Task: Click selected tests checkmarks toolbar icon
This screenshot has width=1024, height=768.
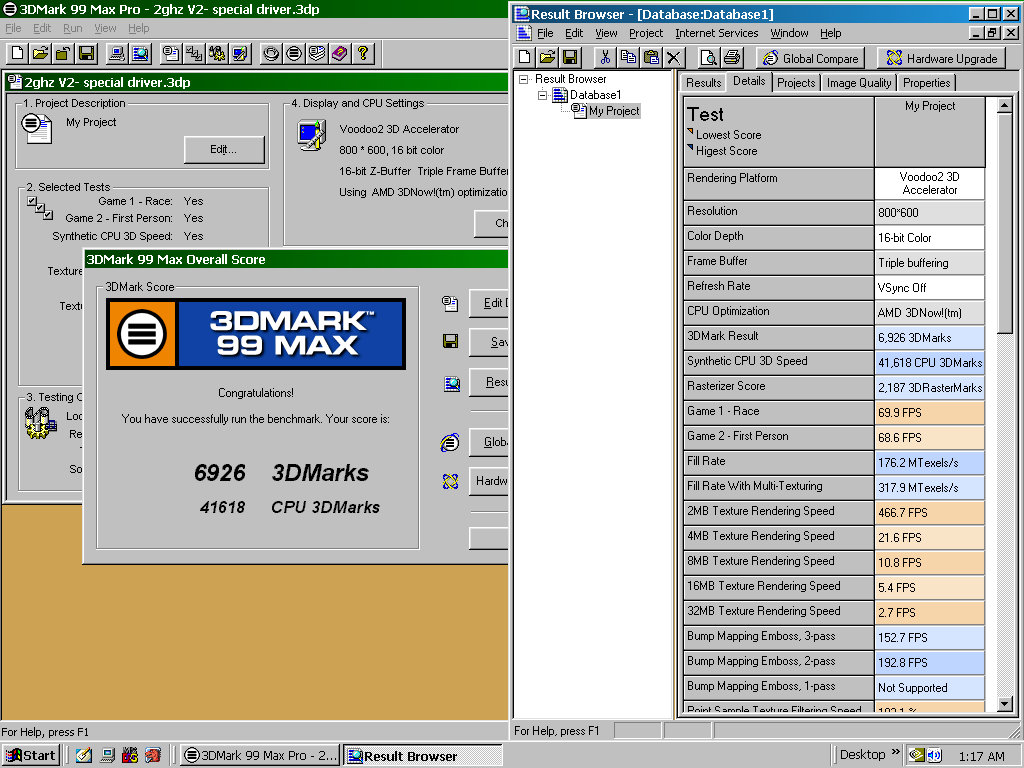Action: (x=194, y=53)
